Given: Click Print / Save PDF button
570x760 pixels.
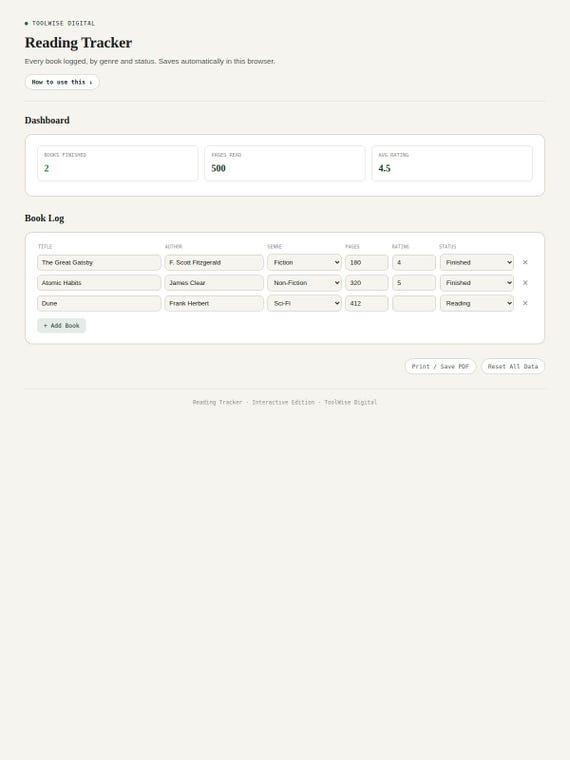Looking at the screenshot, I should [x=441, y=366].
